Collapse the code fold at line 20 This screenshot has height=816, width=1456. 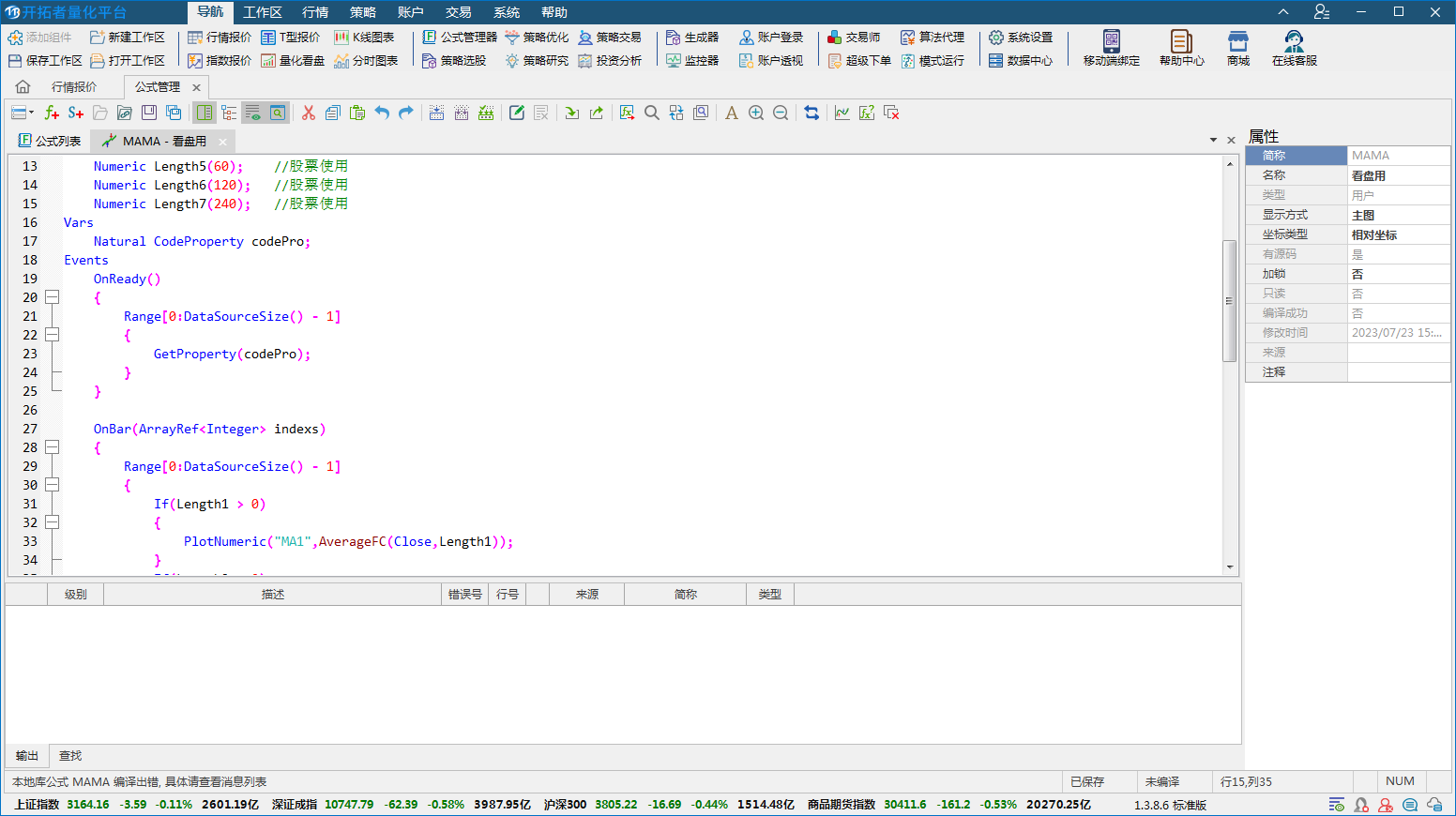point(53,297)
